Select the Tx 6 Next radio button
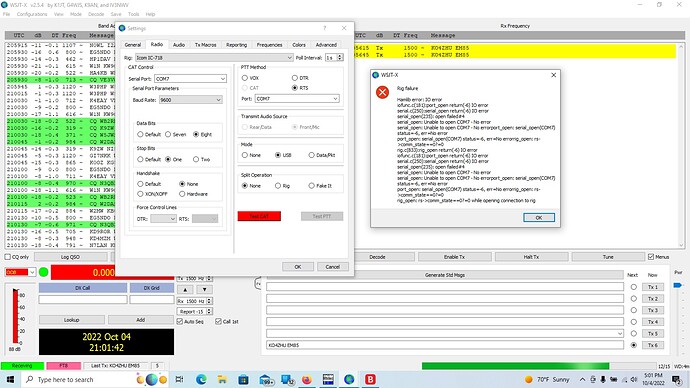This screenshot has height=388, width=690. pyautogui.click(x=634, y=345)
